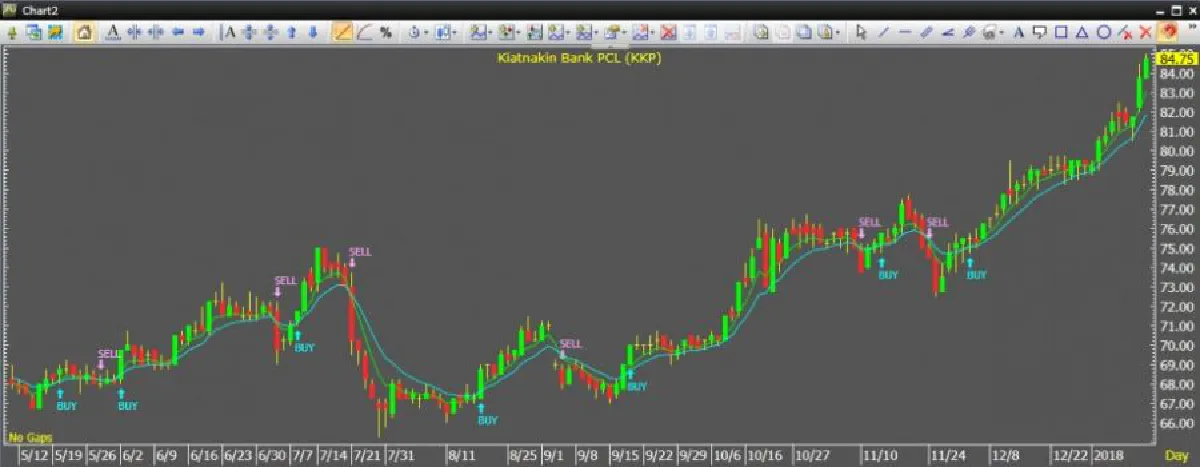Open the dropdown beside paste clipboard icon

pos(838,32)
